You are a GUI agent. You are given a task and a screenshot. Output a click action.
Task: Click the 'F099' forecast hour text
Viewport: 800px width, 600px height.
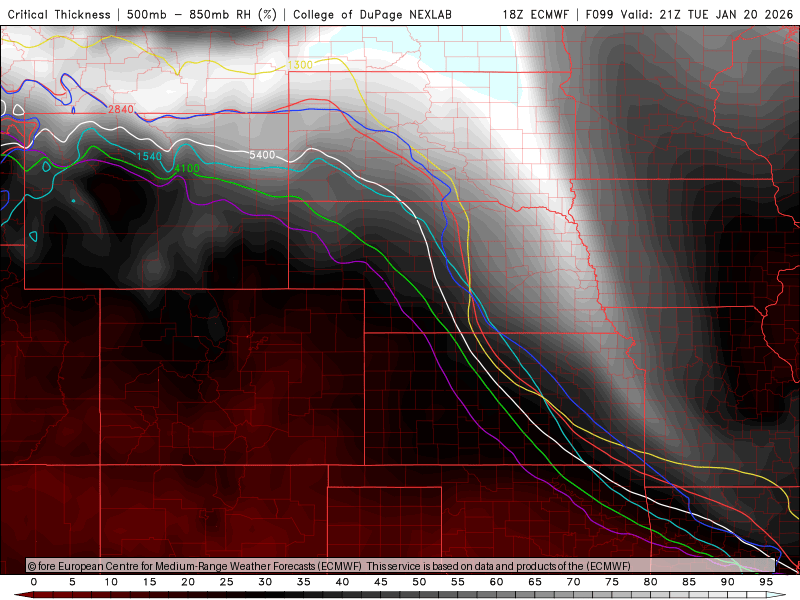599,15
